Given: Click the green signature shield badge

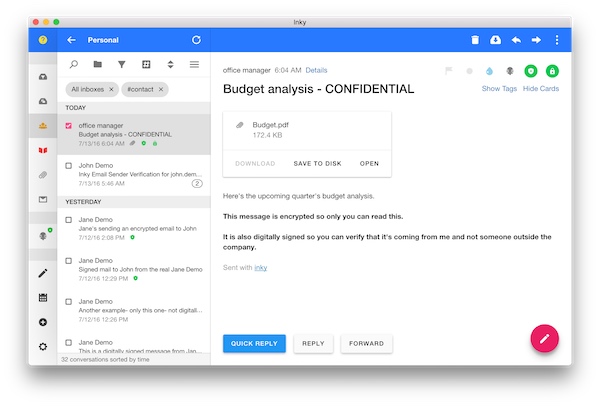Looking at the screenshot, I should (531, 71).
